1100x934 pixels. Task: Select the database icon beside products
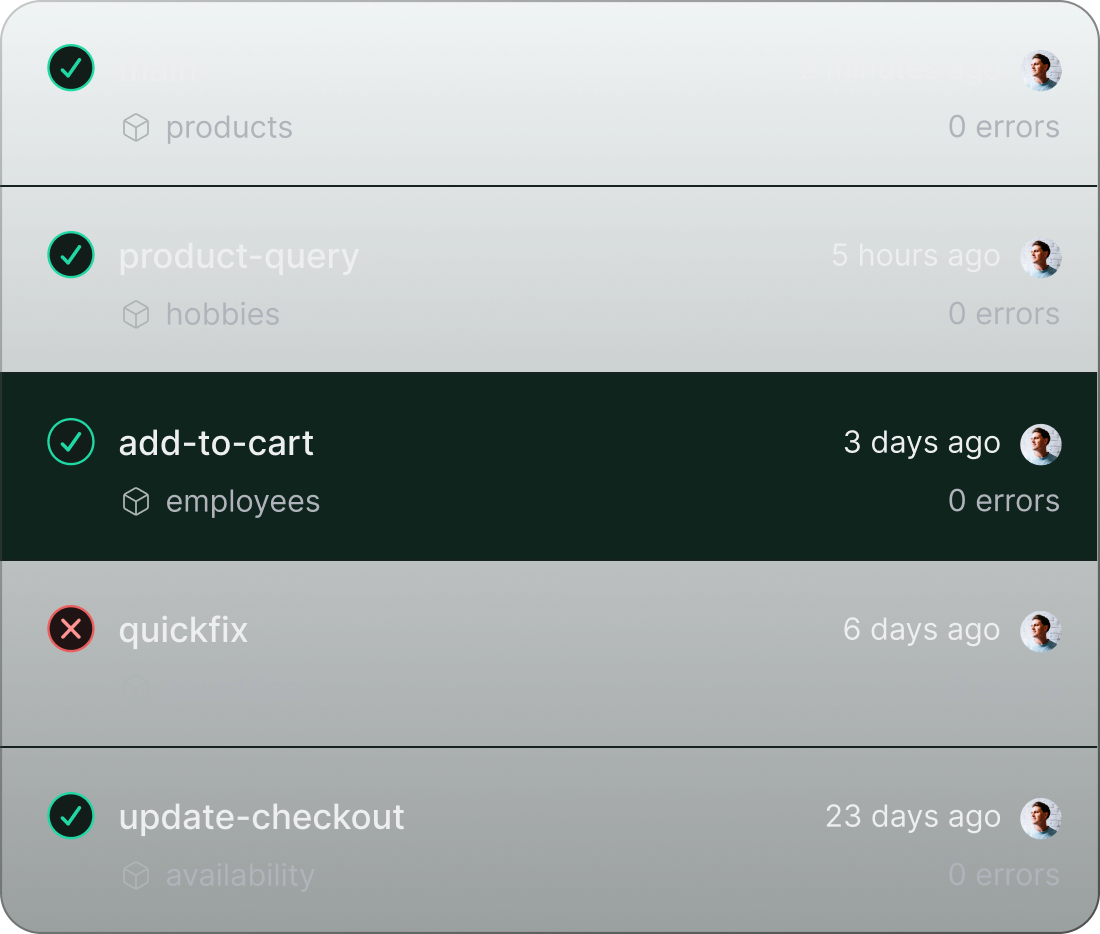tap(135, 127)
